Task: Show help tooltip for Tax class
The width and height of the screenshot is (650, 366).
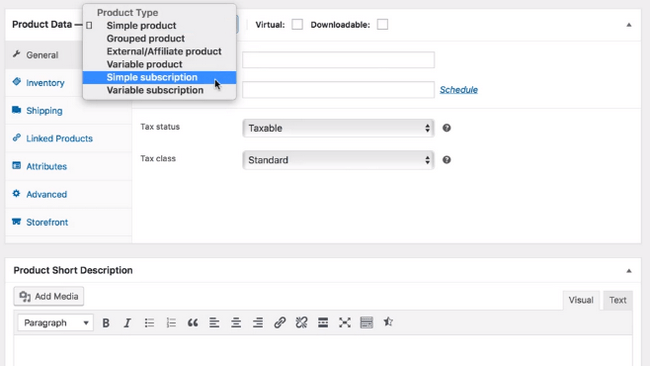Action: (446, 160)
